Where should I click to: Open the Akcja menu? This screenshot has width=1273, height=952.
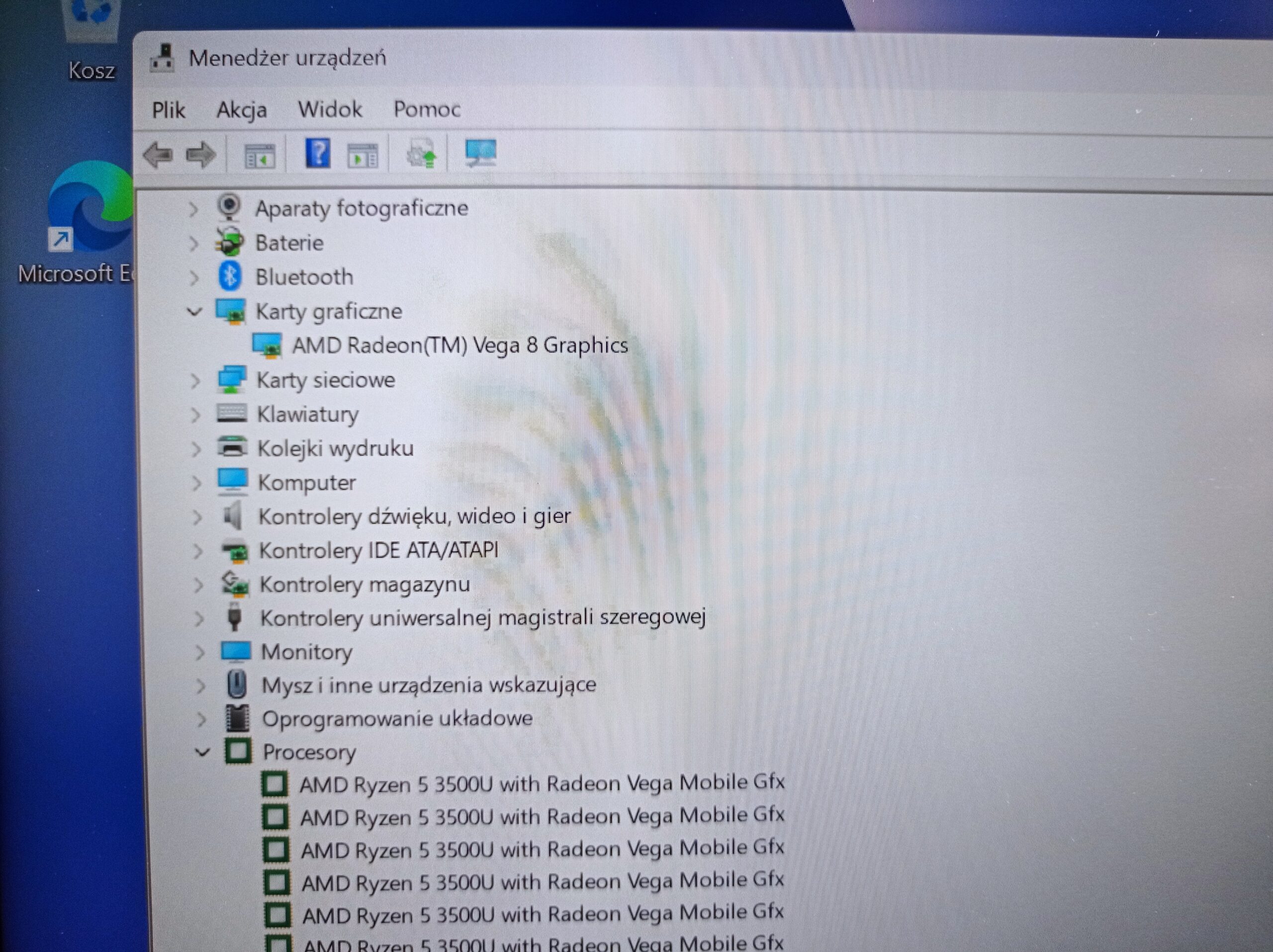tap(242, 110)
